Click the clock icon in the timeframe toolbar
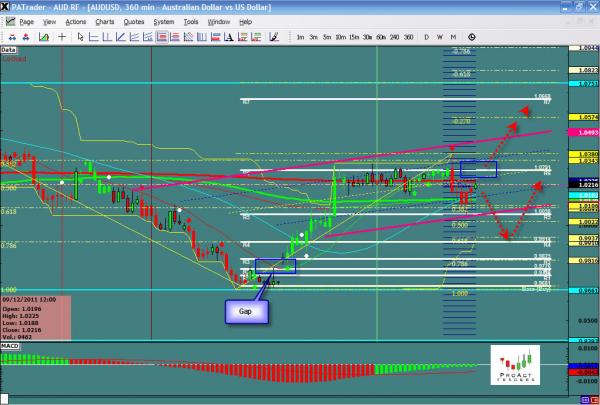 [471, 37]
